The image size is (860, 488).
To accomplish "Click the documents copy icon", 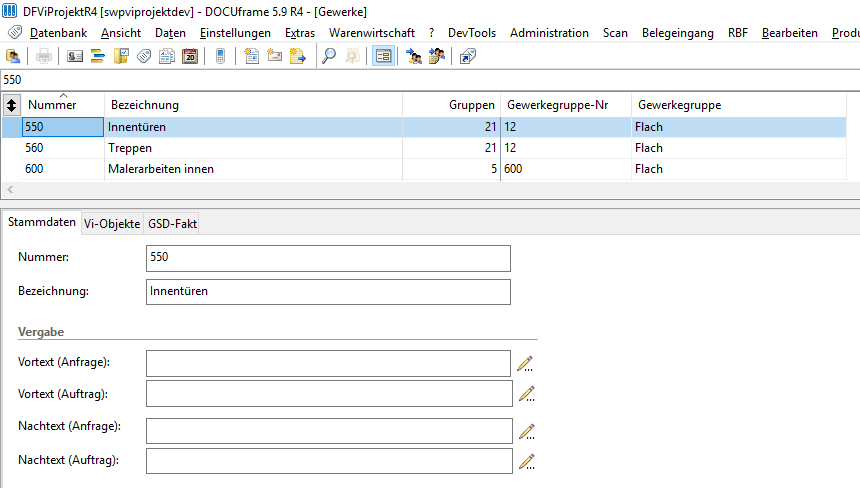I will (167, 56).
